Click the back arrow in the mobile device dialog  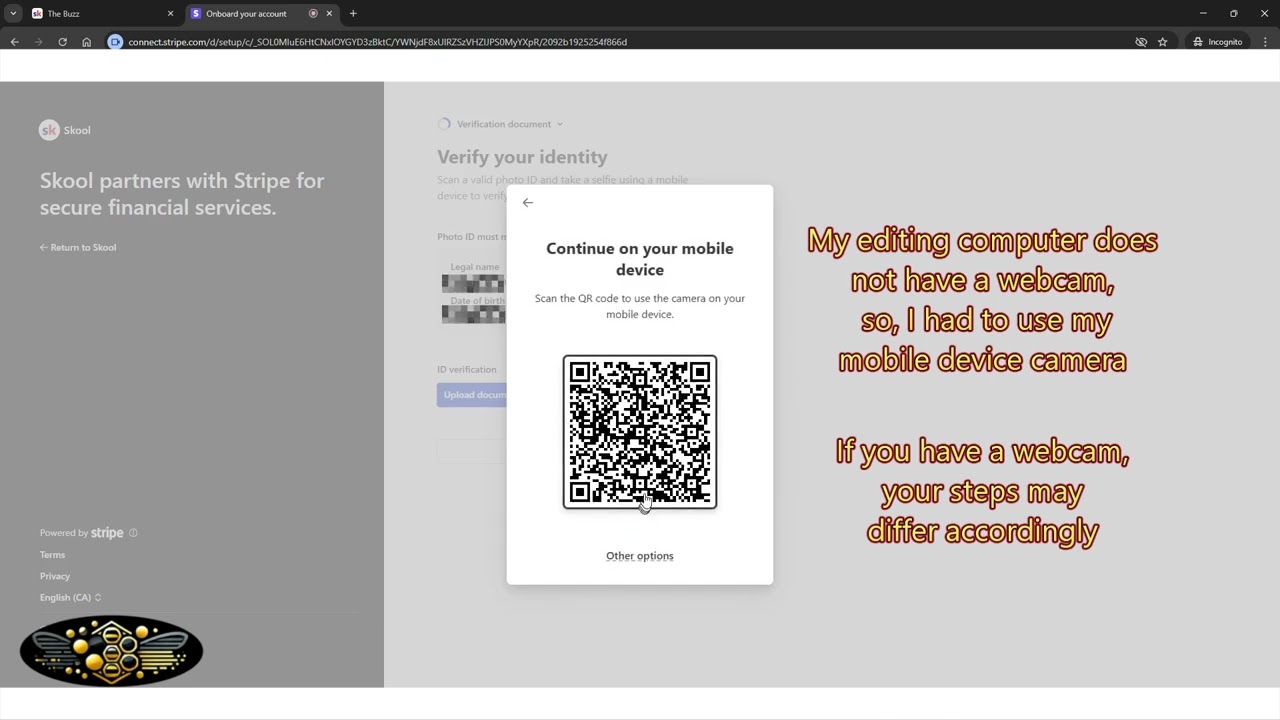tap(528, 203)
